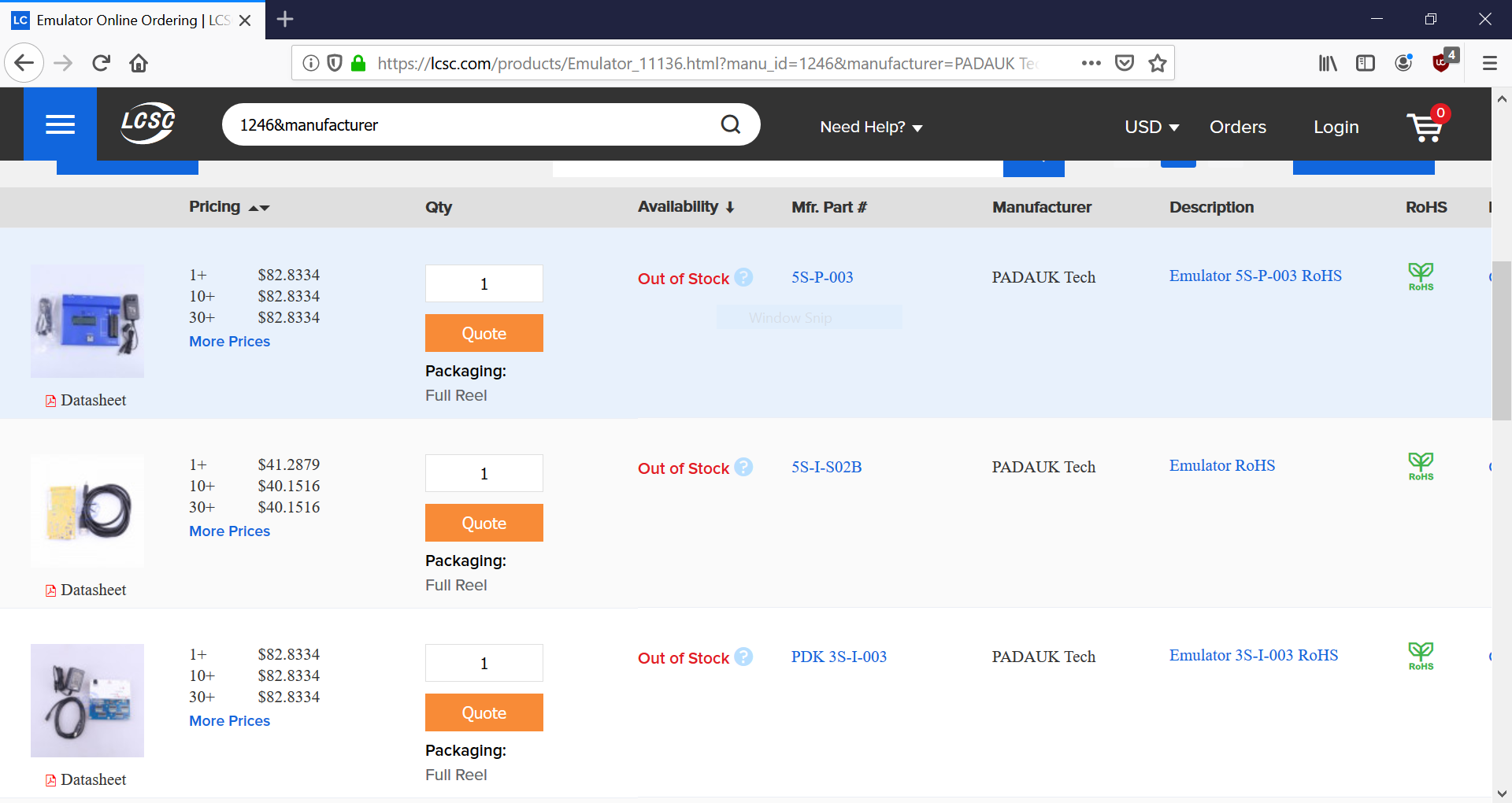The height and width of the screenshot is (803, 1512).
Task: Click the quantity field for PDK 3S-I-003
Action: (x=484, y=662)
